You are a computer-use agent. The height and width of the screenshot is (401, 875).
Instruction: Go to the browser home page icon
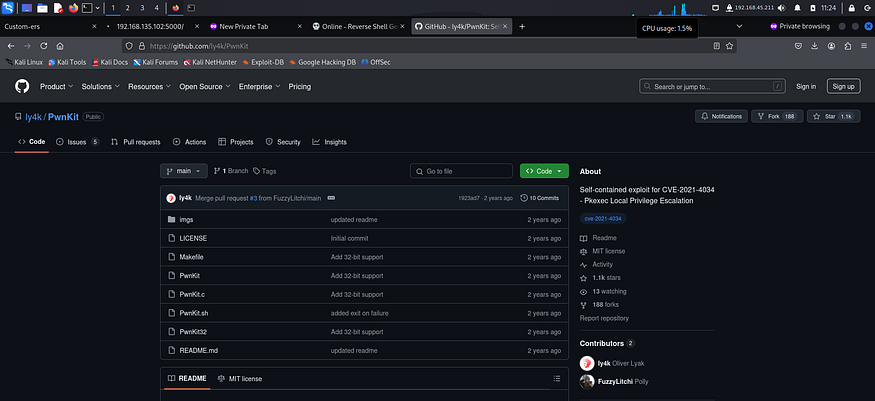(x=60, y=46)
